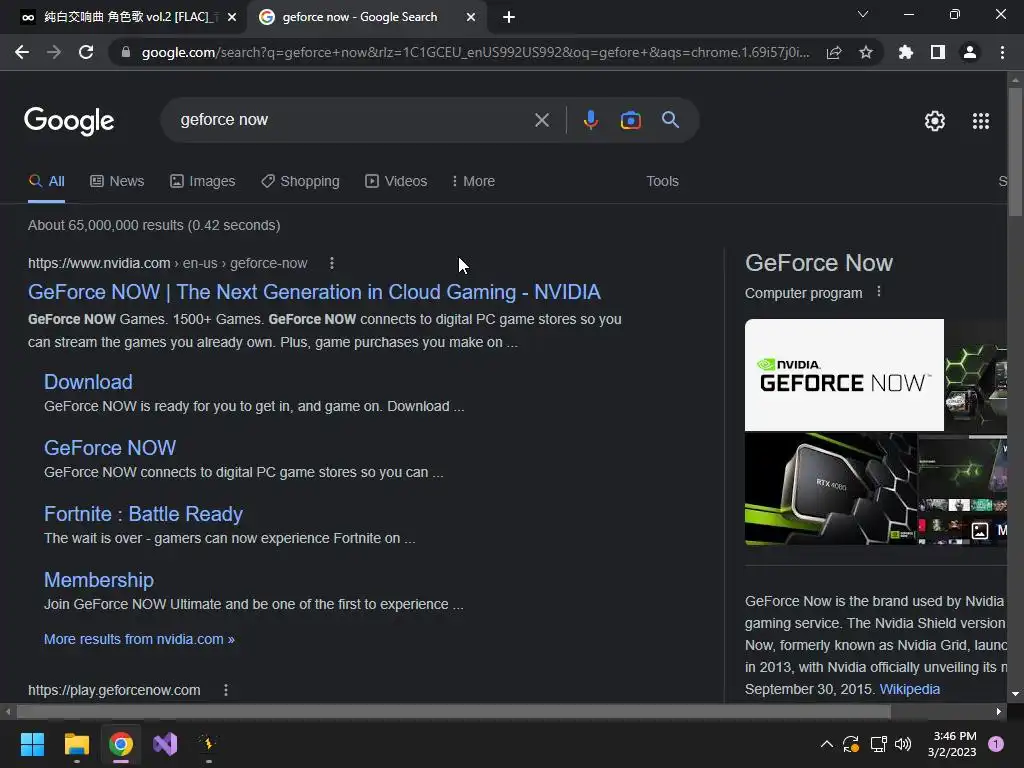The width and height of the screenshot is (1024, 768).
Task: Click the https://play.geforcenow.com URL text
Action: (114, 690)
